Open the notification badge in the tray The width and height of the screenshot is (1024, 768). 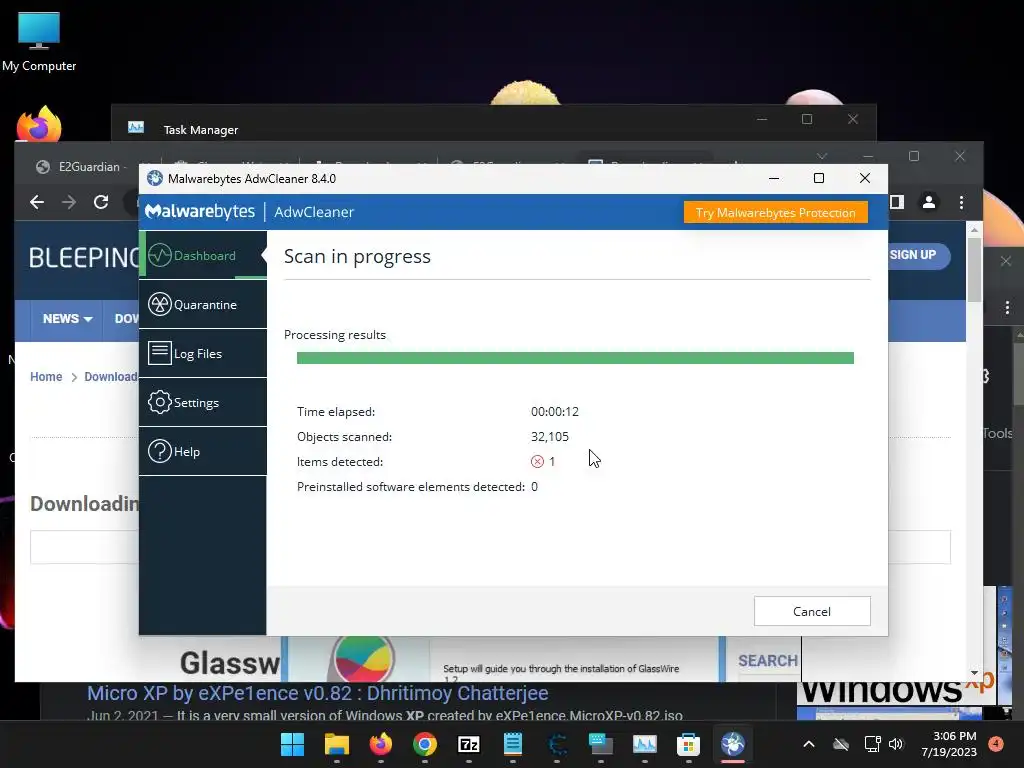(x=996, y=743)
